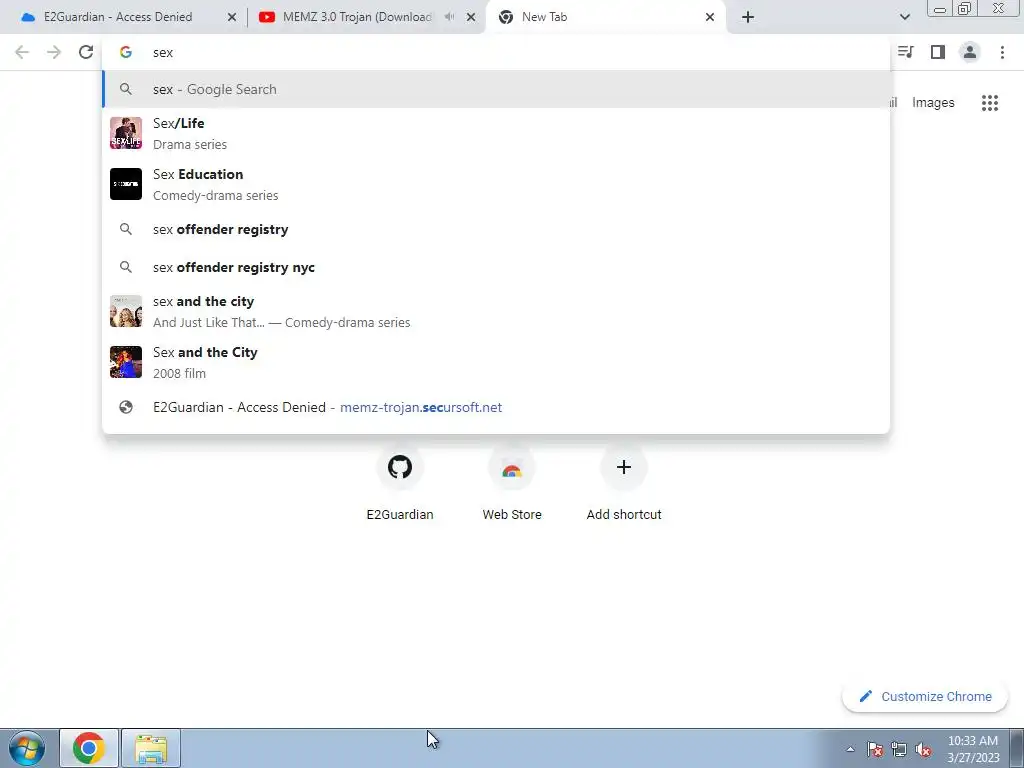This screenshot has width=1024, height=768.
Task: Click the Sex Education black thumbnail
Action: point(125,184)
